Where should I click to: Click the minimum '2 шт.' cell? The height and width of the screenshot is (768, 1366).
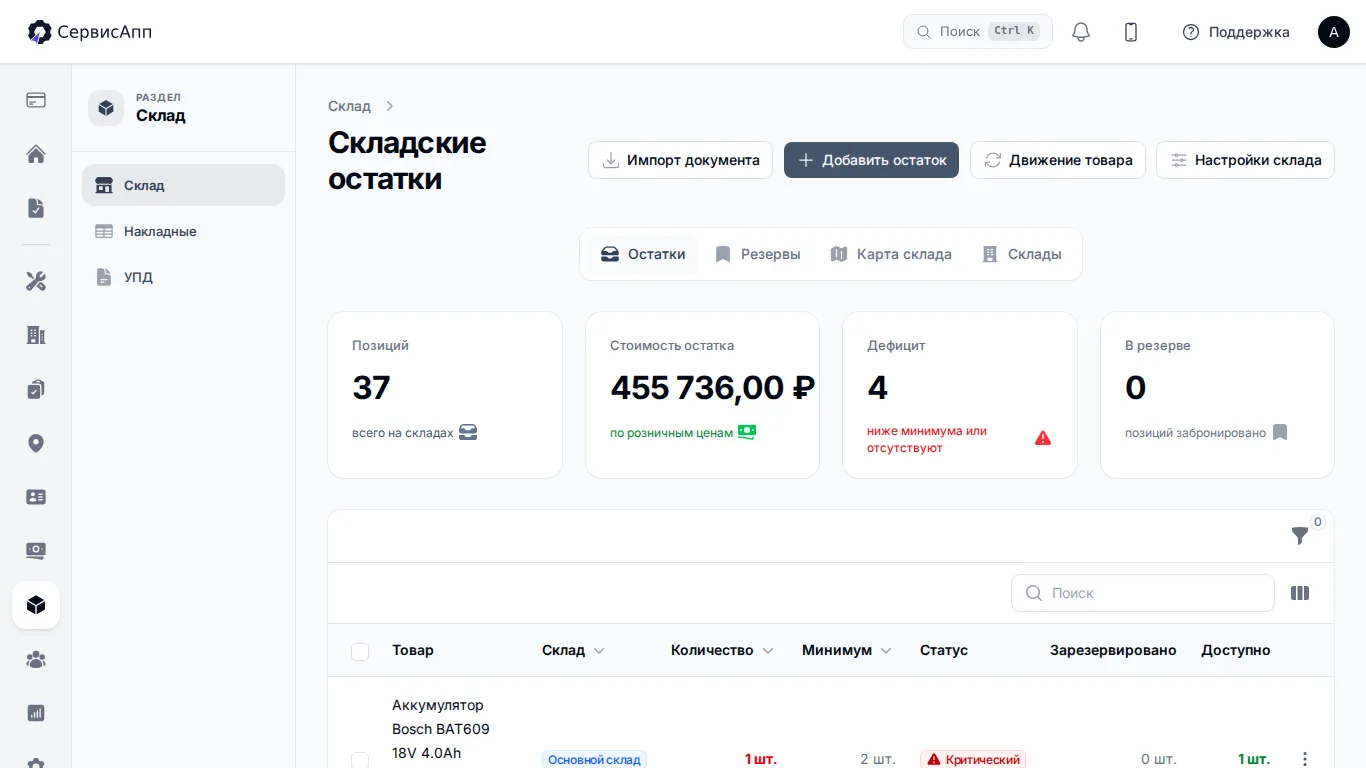click(x=877, y=759)
